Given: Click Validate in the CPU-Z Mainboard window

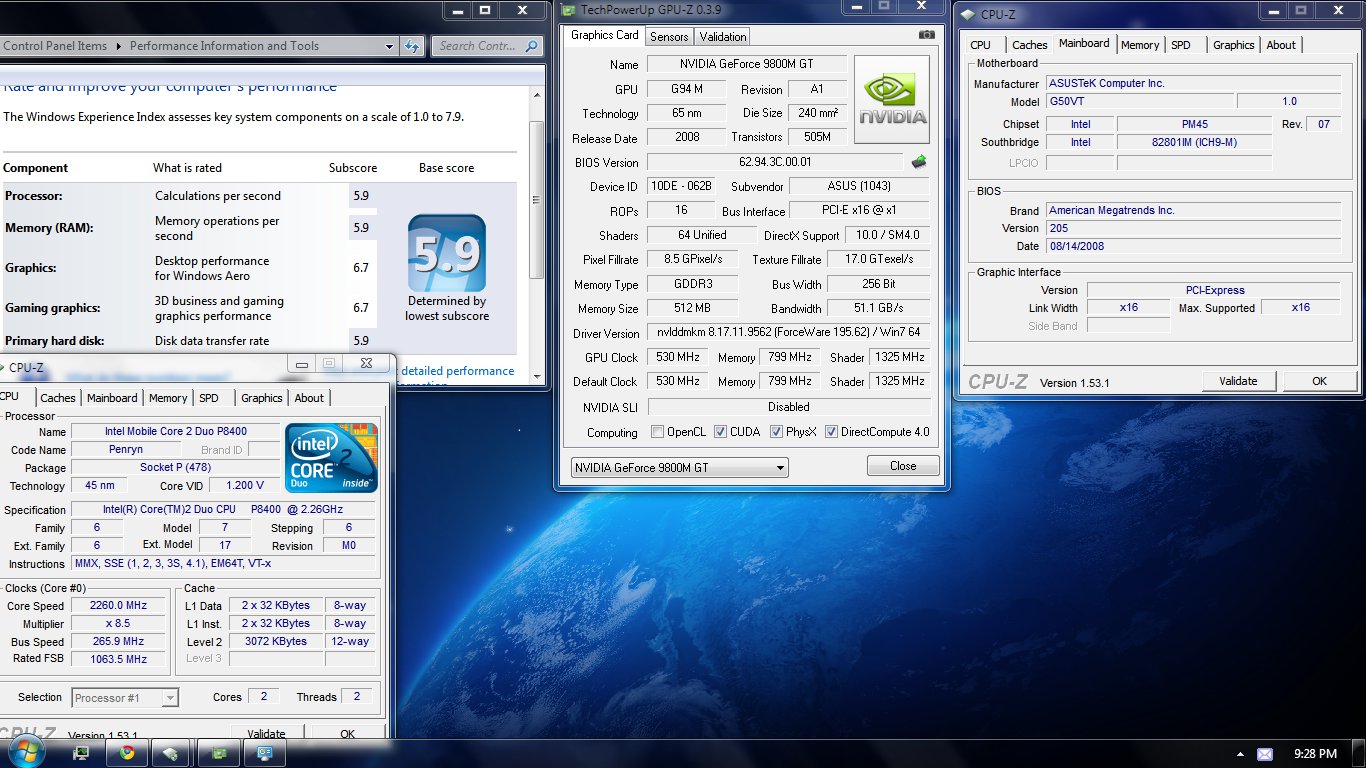Looking at the screenshot, I should [x=1238, y=381].
